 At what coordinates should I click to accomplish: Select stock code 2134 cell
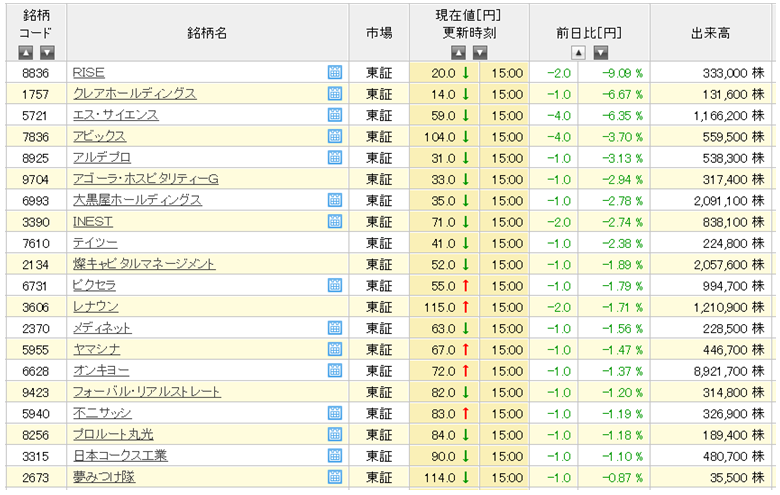click(36, 264)
